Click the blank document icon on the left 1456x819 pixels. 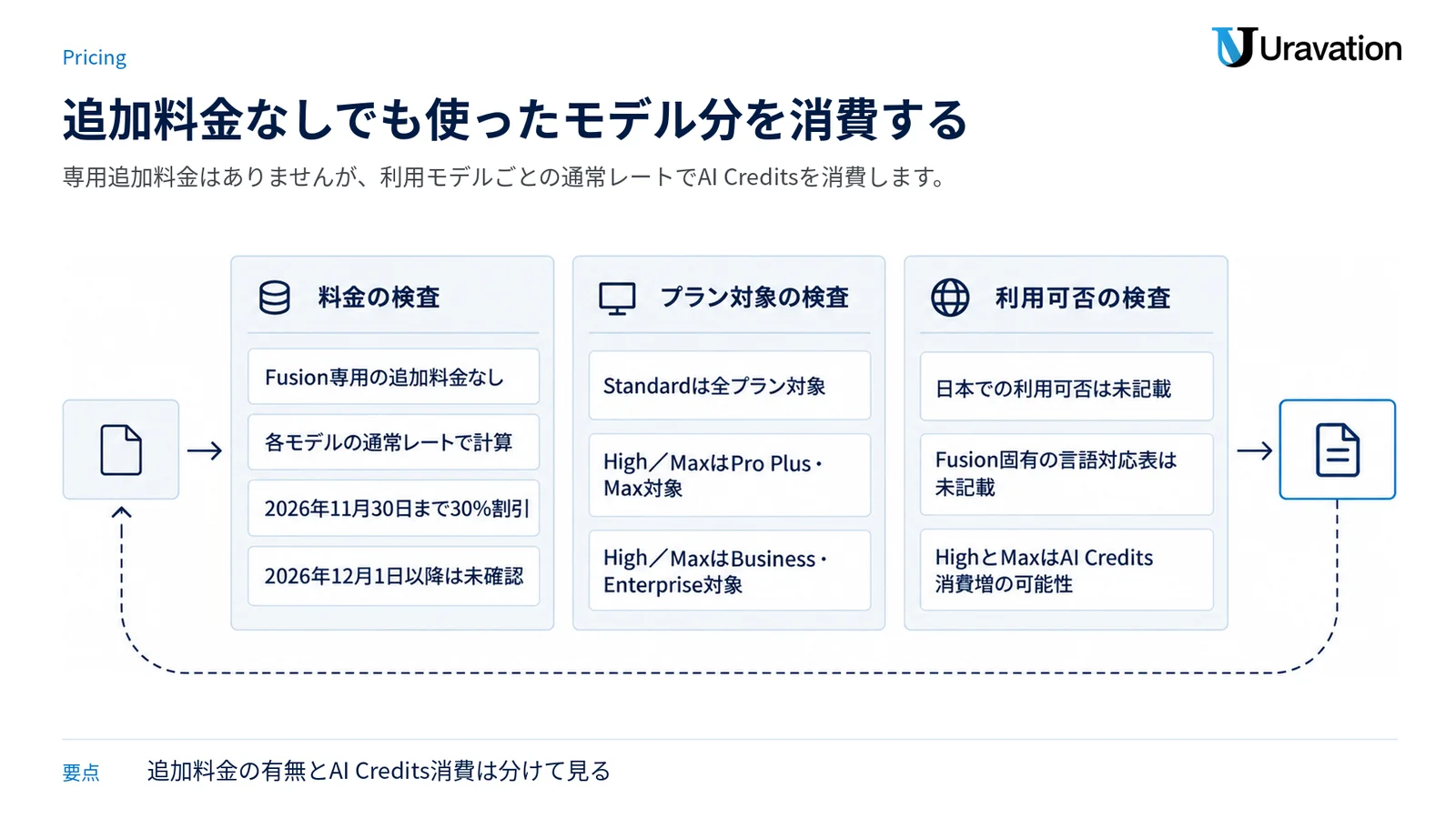pyautogui.click(x=121, y=450)
